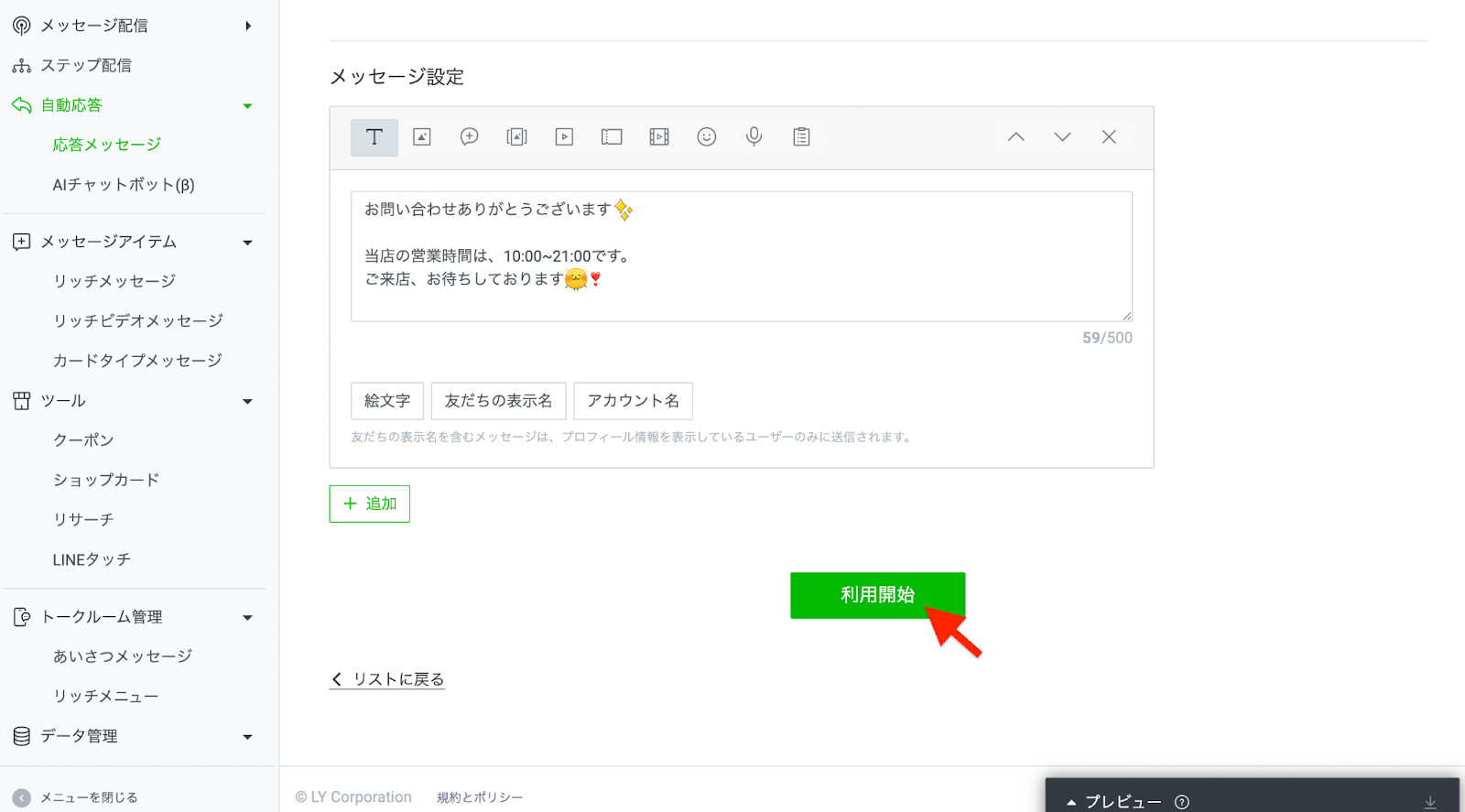
Task: Move message block down with arrow
Action: (1062, 137)
